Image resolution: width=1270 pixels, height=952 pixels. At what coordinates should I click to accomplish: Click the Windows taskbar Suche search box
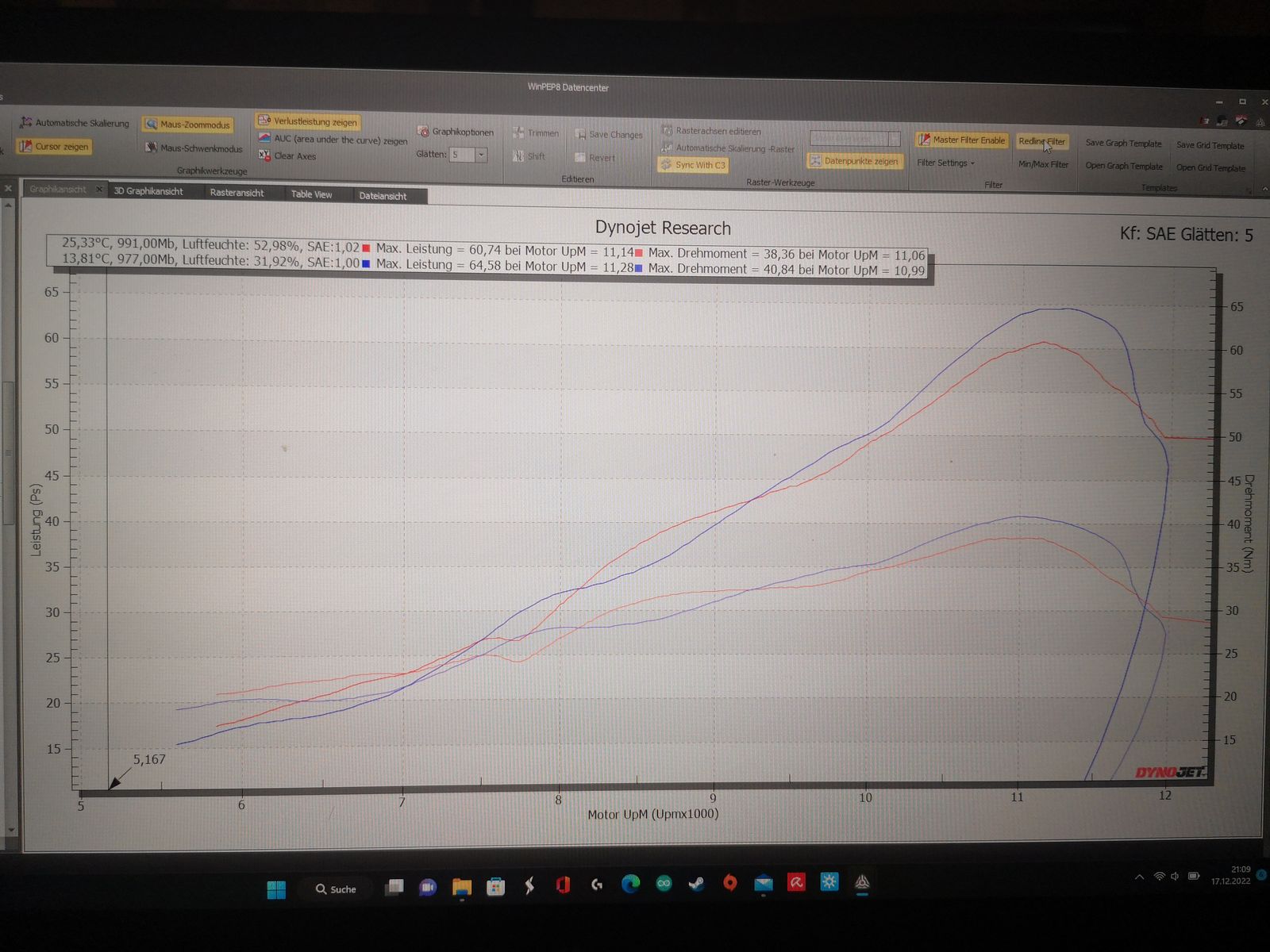(x=336, y=889)
